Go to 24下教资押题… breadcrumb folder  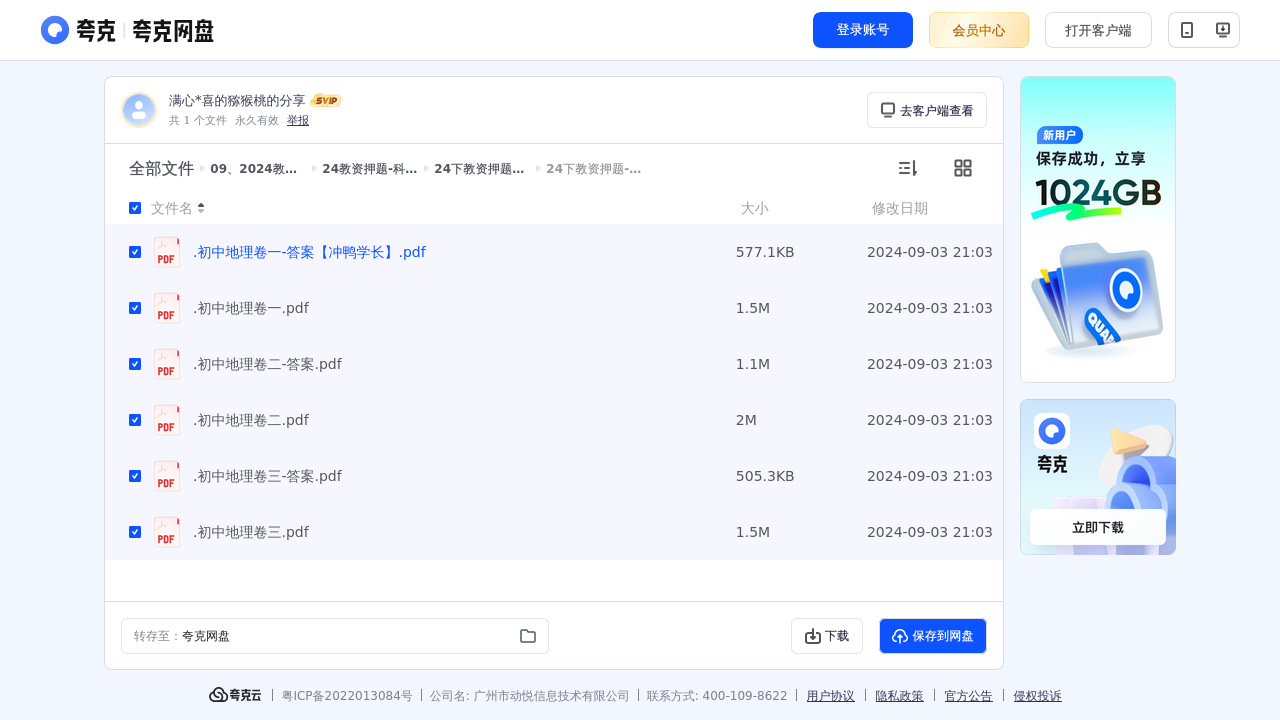479,169
